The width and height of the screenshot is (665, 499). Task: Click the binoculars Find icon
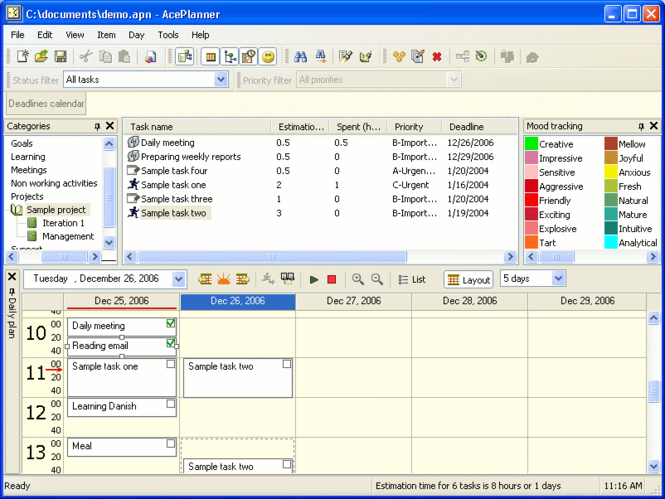300,56
